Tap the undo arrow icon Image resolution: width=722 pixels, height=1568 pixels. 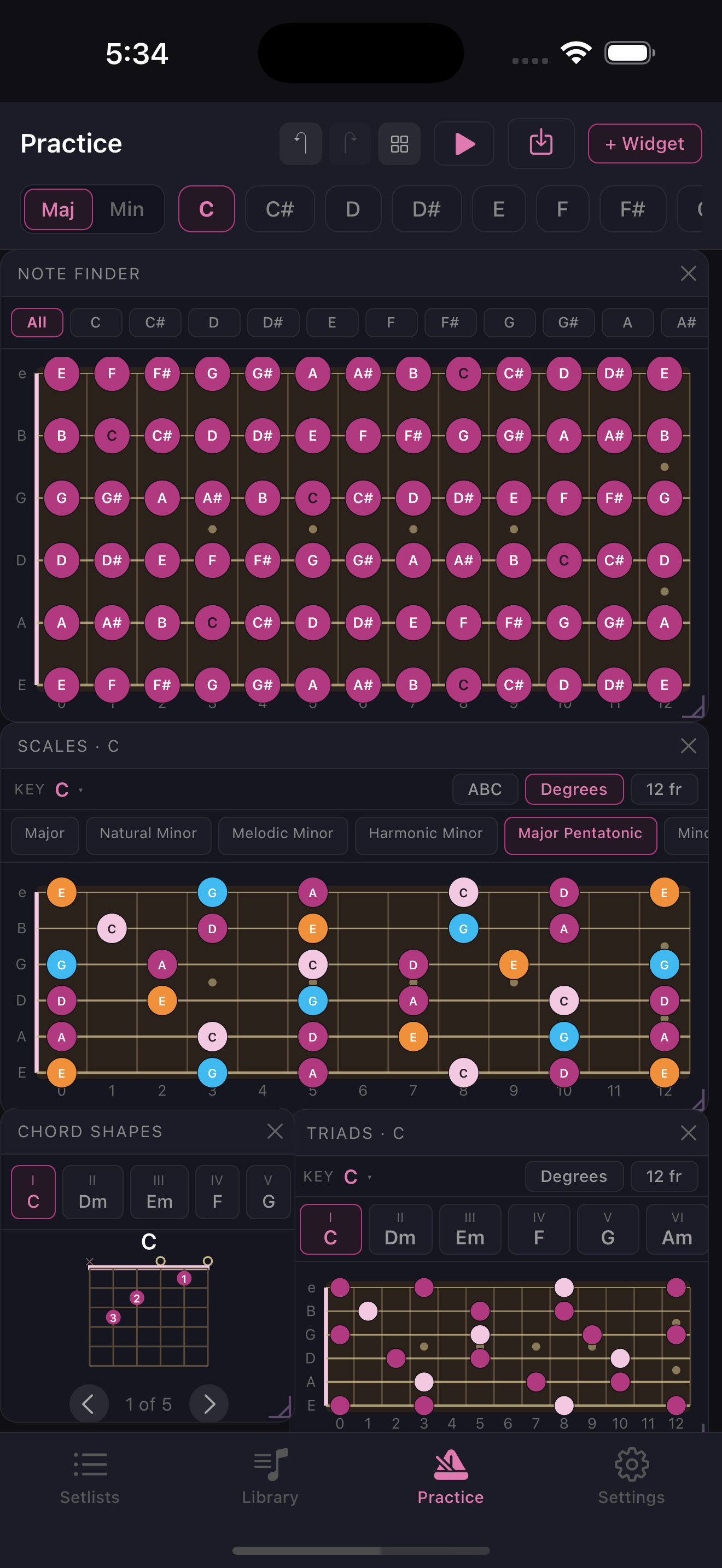pyautogui.click(x=300, y=144)
